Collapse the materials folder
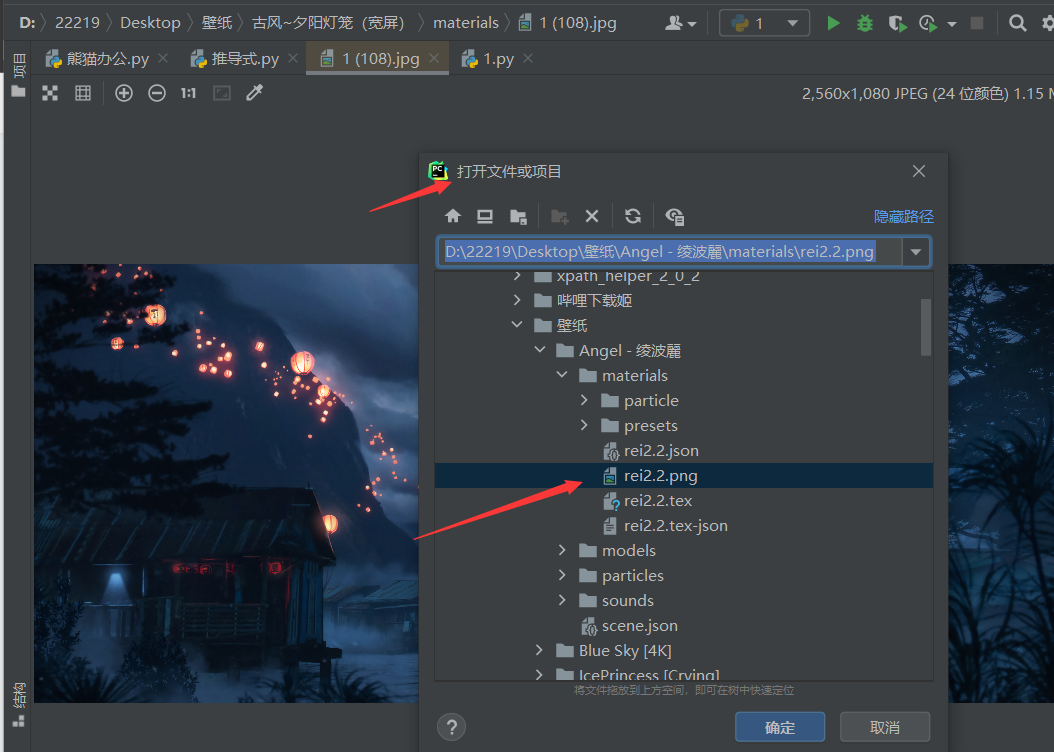 562,375
